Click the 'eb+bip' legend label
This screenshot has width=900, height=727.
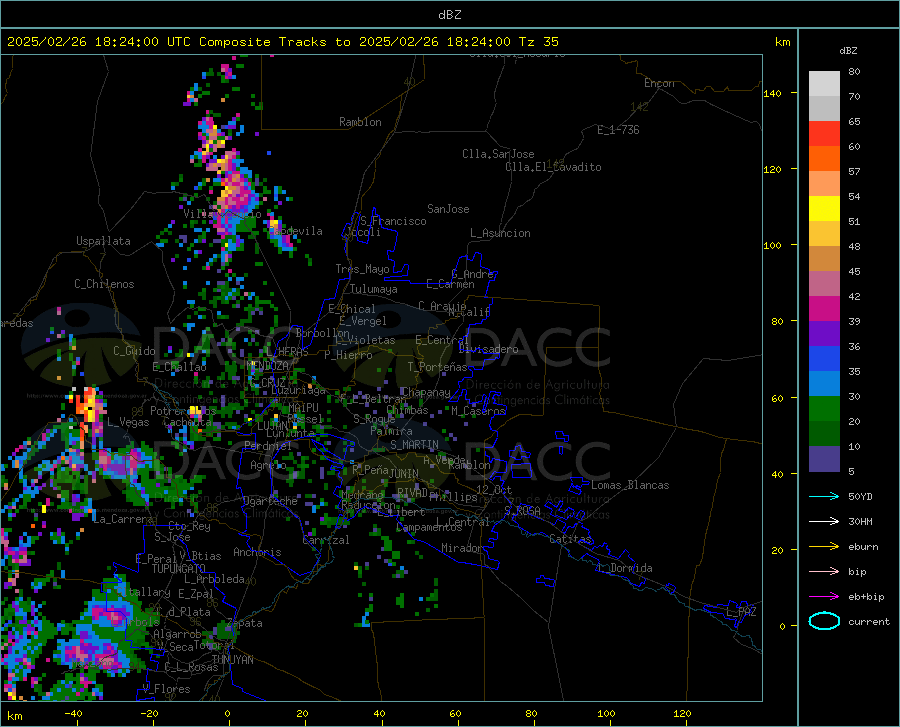(x=866, y=597)
